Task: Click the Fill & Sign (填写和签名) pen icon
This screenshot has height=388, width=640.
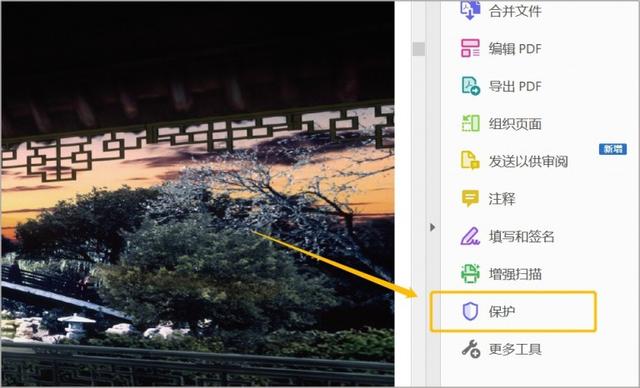Action: click(470, 236)
